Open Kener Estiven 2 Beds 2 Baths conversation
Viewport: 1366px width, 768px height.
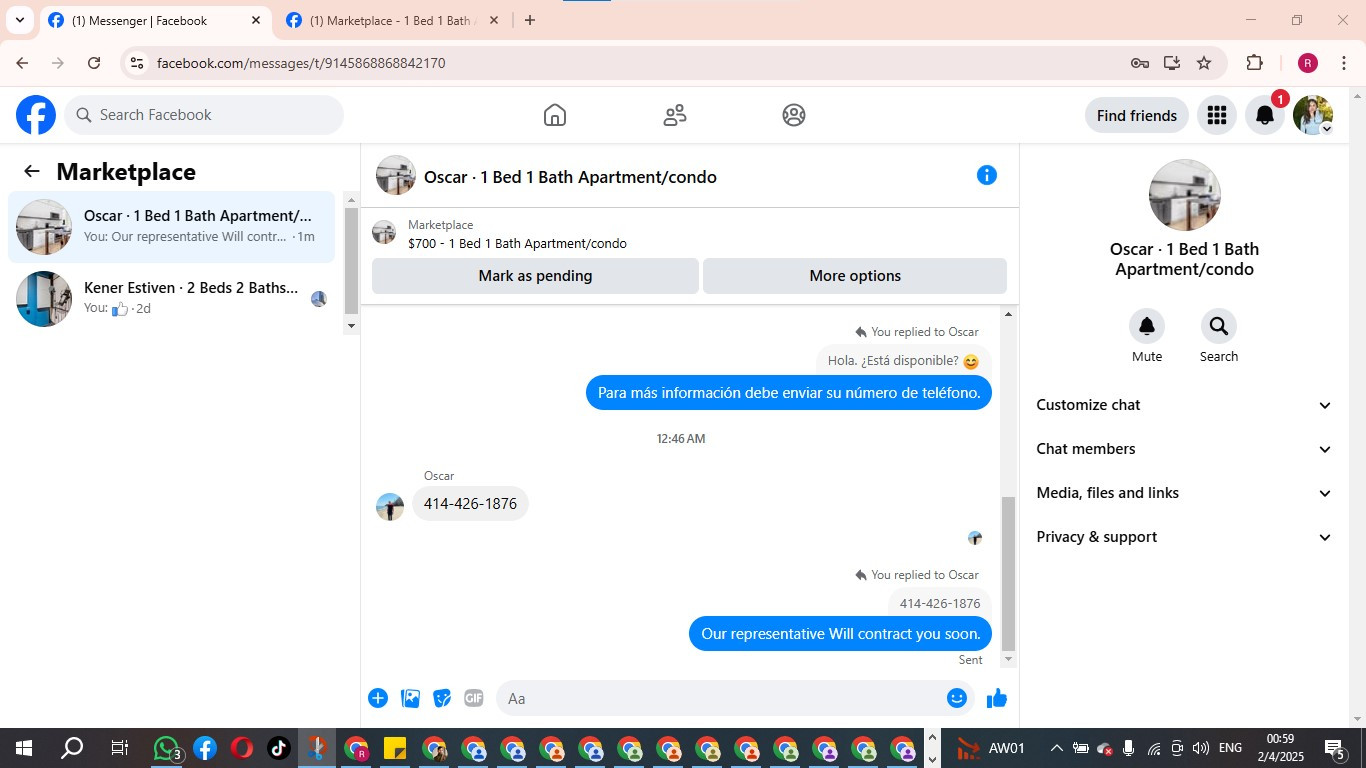(x=171, y=299)
